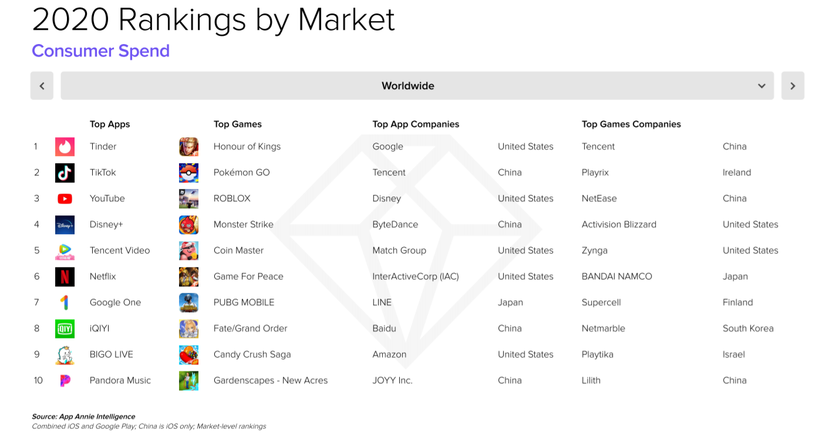The width and height of the screenshot is (840, 436).
Task: Click the iQIYI app icon
Action: [x=65, y=329]
